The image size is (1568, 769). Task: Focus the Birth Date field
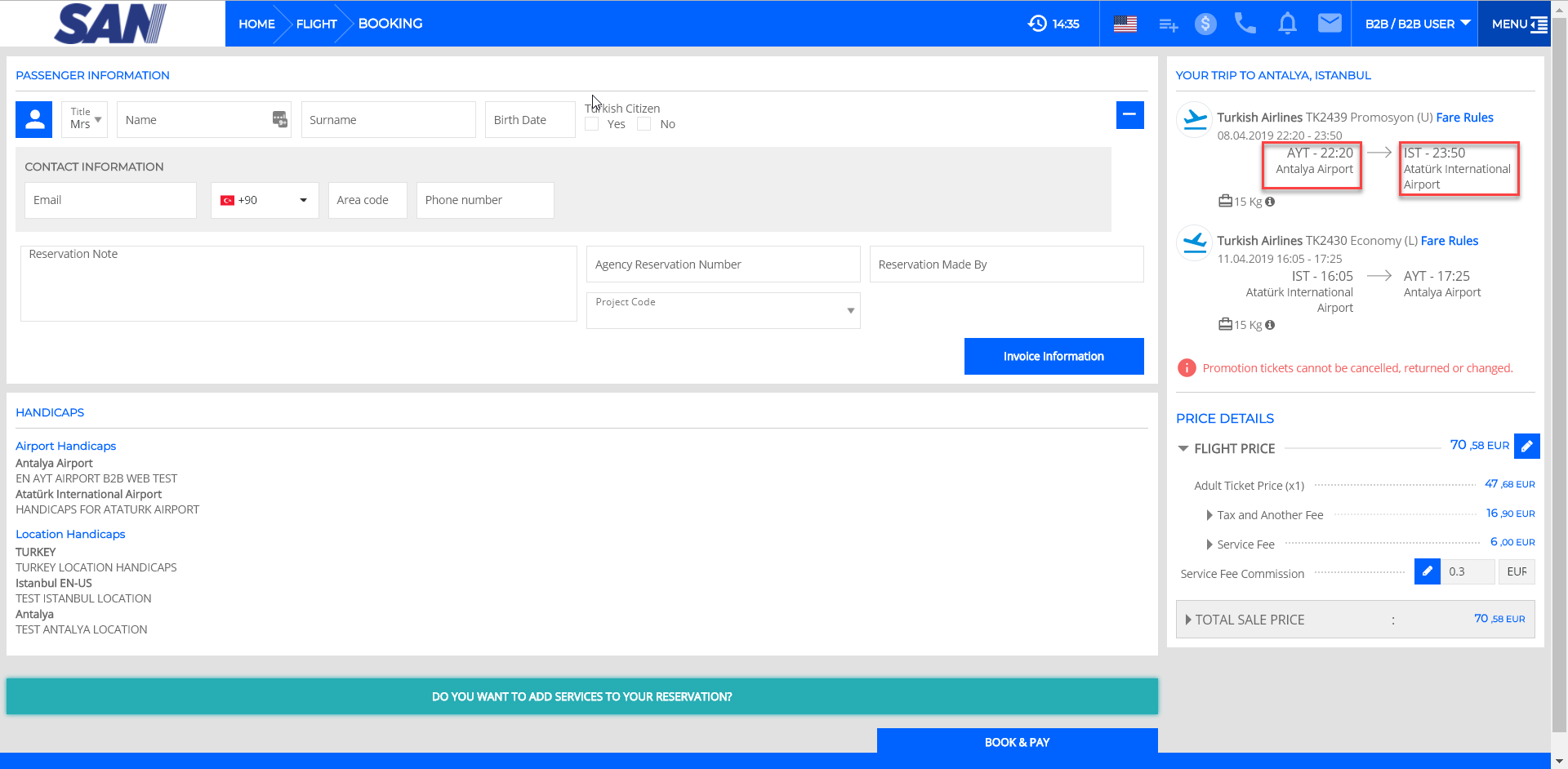tap(530, 119)
